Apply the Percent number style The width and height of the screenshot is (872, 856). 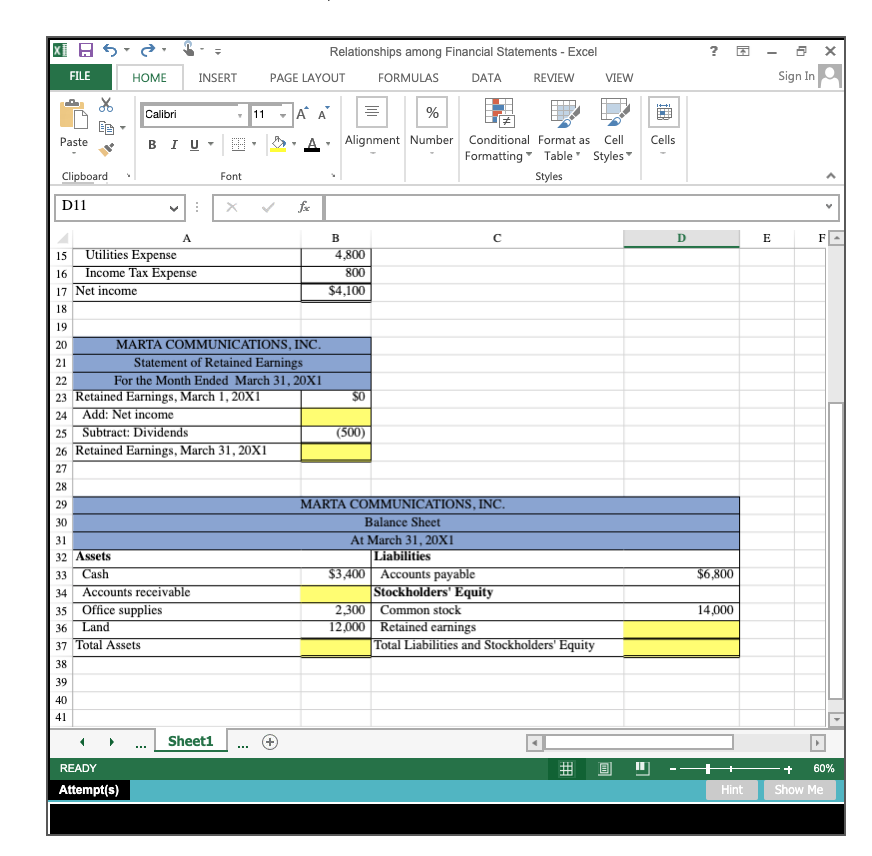coord(431,112)
